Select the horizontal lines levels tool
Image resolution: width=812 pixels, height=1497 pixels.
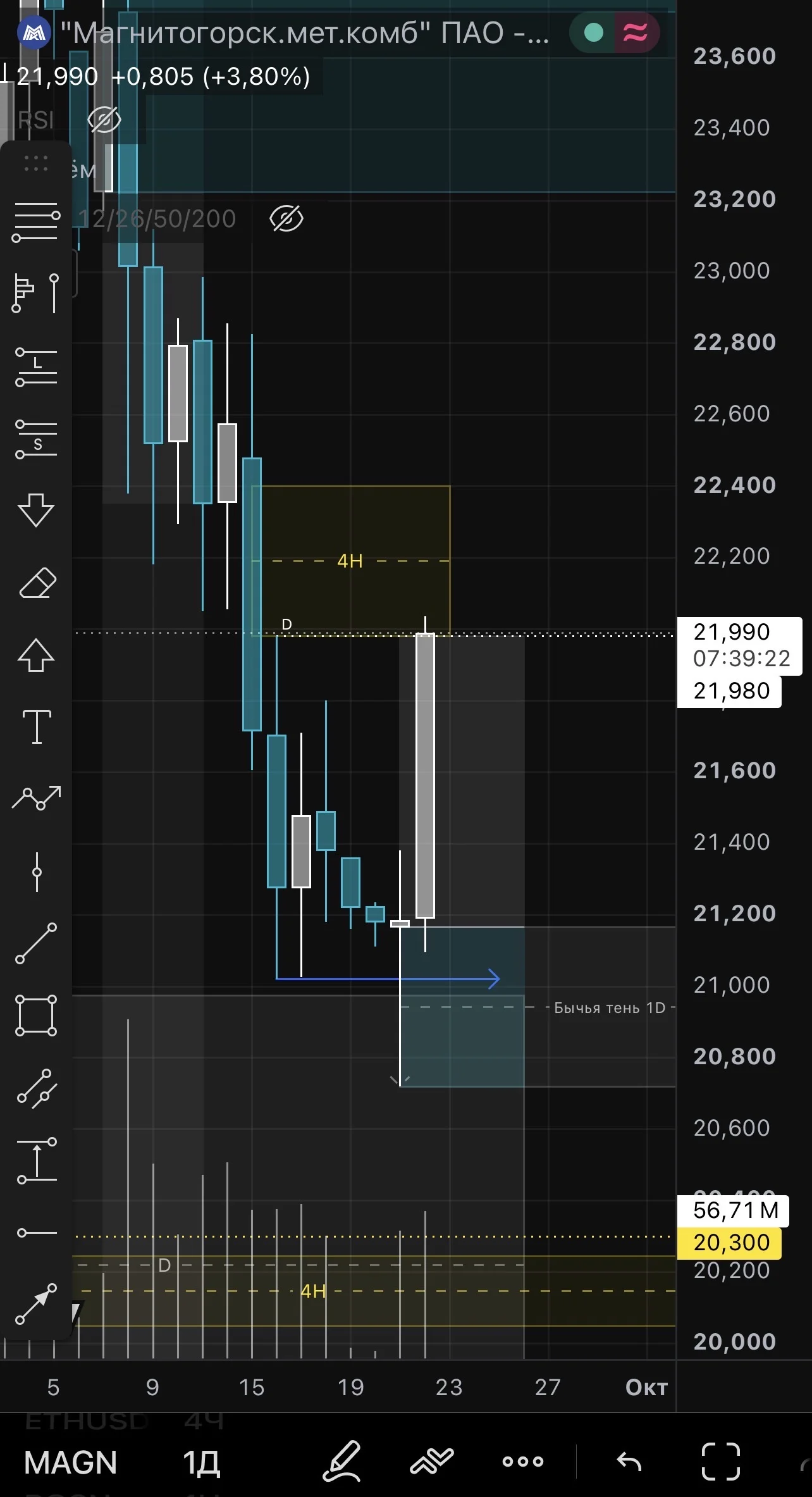[36, 223]
